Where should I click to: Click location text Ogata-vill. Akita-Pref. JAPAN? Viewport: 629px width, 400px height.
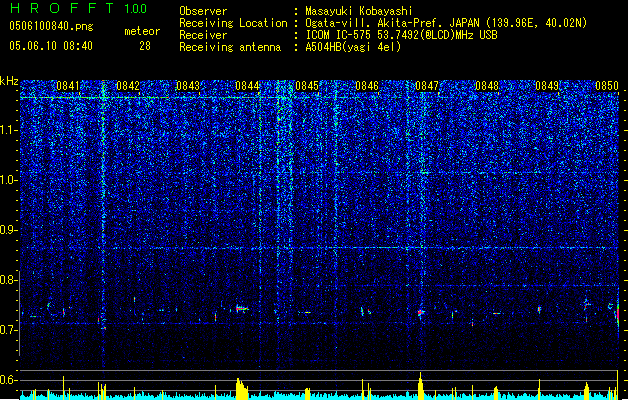tap(393, 23)
